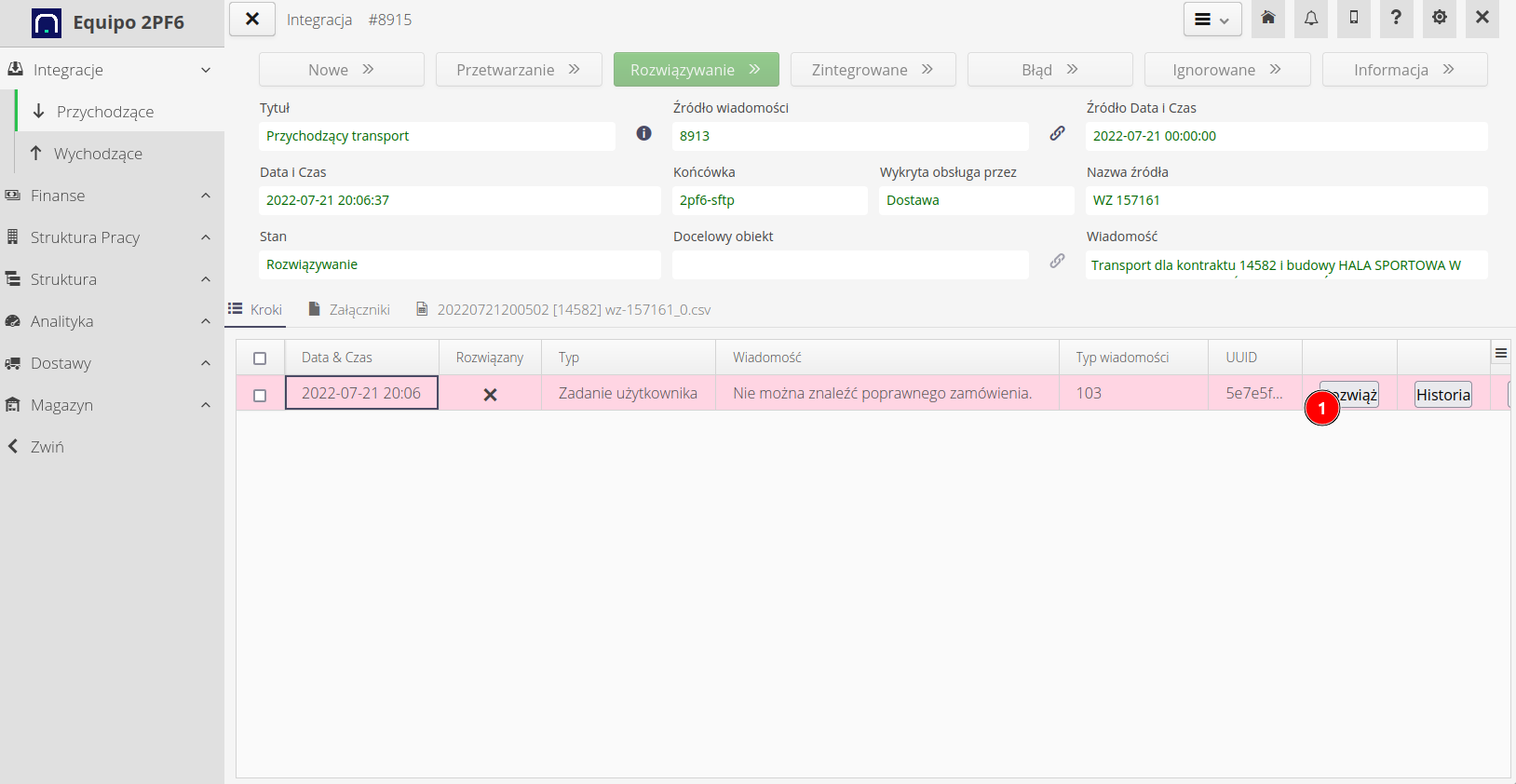The height and width of the screenshot is (784, 1516).
Task: Click the mobile device icon
Action: [1354, 19]
